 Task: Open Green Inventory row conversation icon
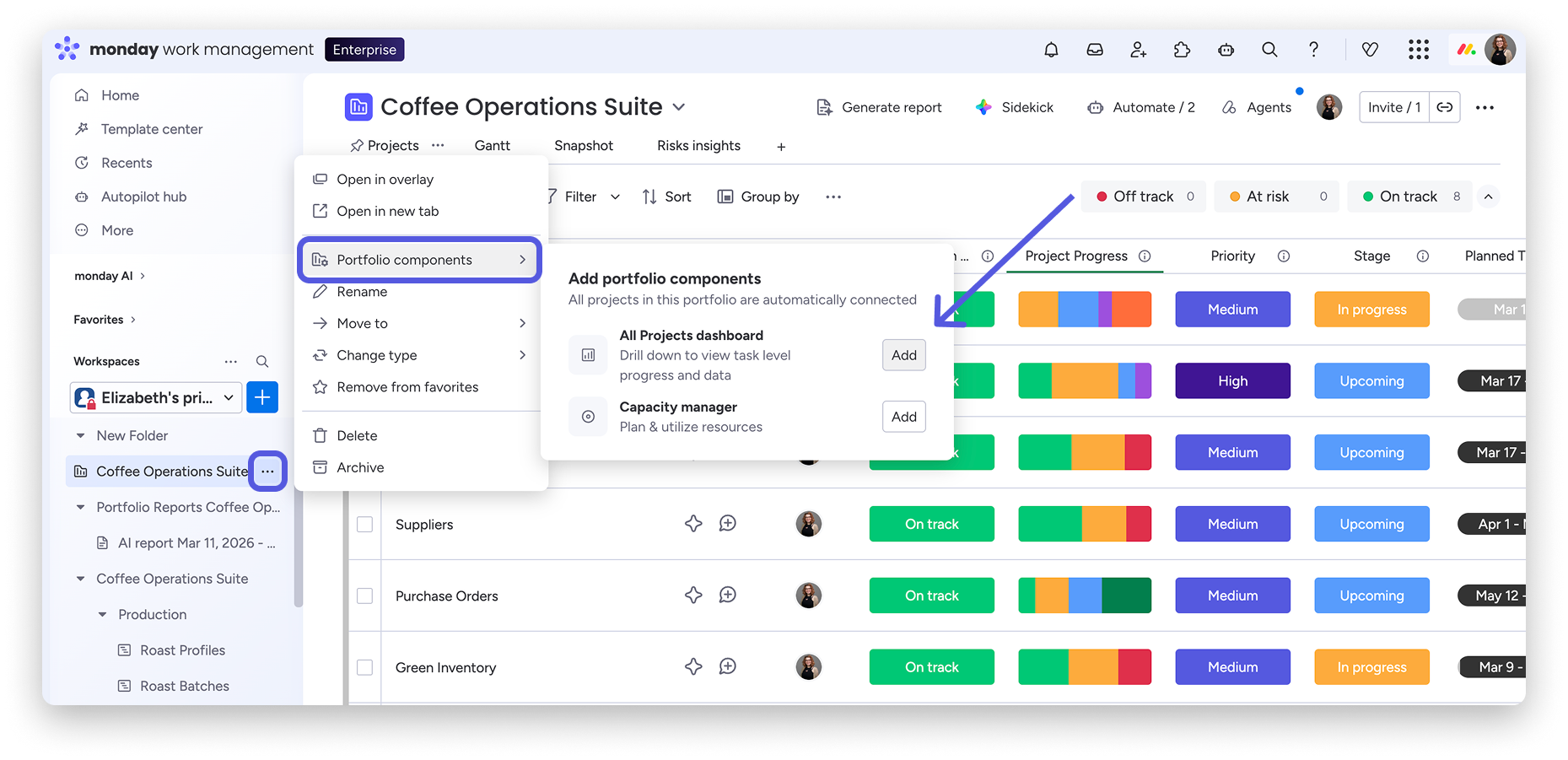[x=728, y=667]
